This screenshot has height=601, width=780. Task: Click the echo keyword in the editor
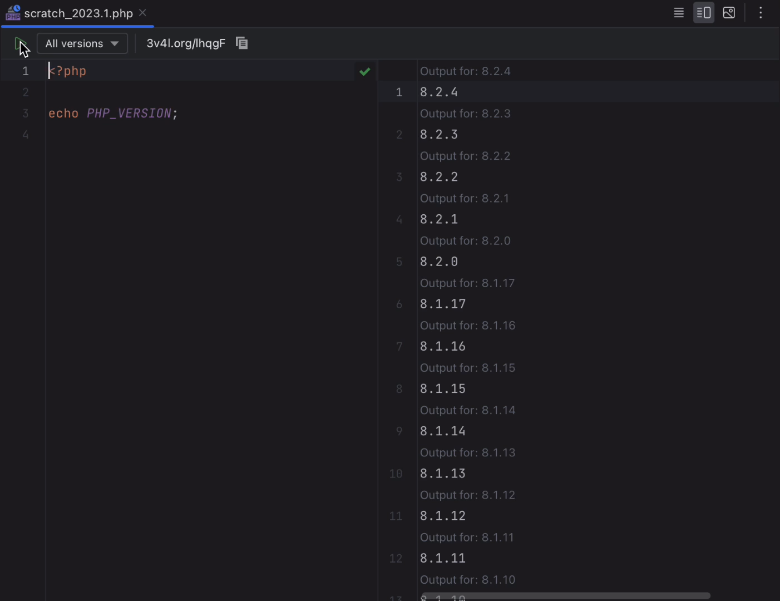[63, 114]
